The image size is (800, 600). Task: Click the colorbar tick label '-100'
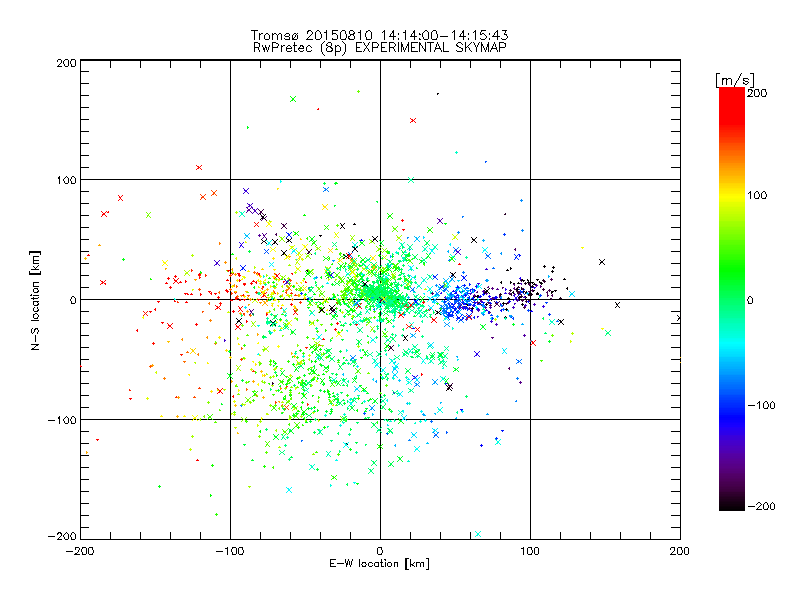761,405
